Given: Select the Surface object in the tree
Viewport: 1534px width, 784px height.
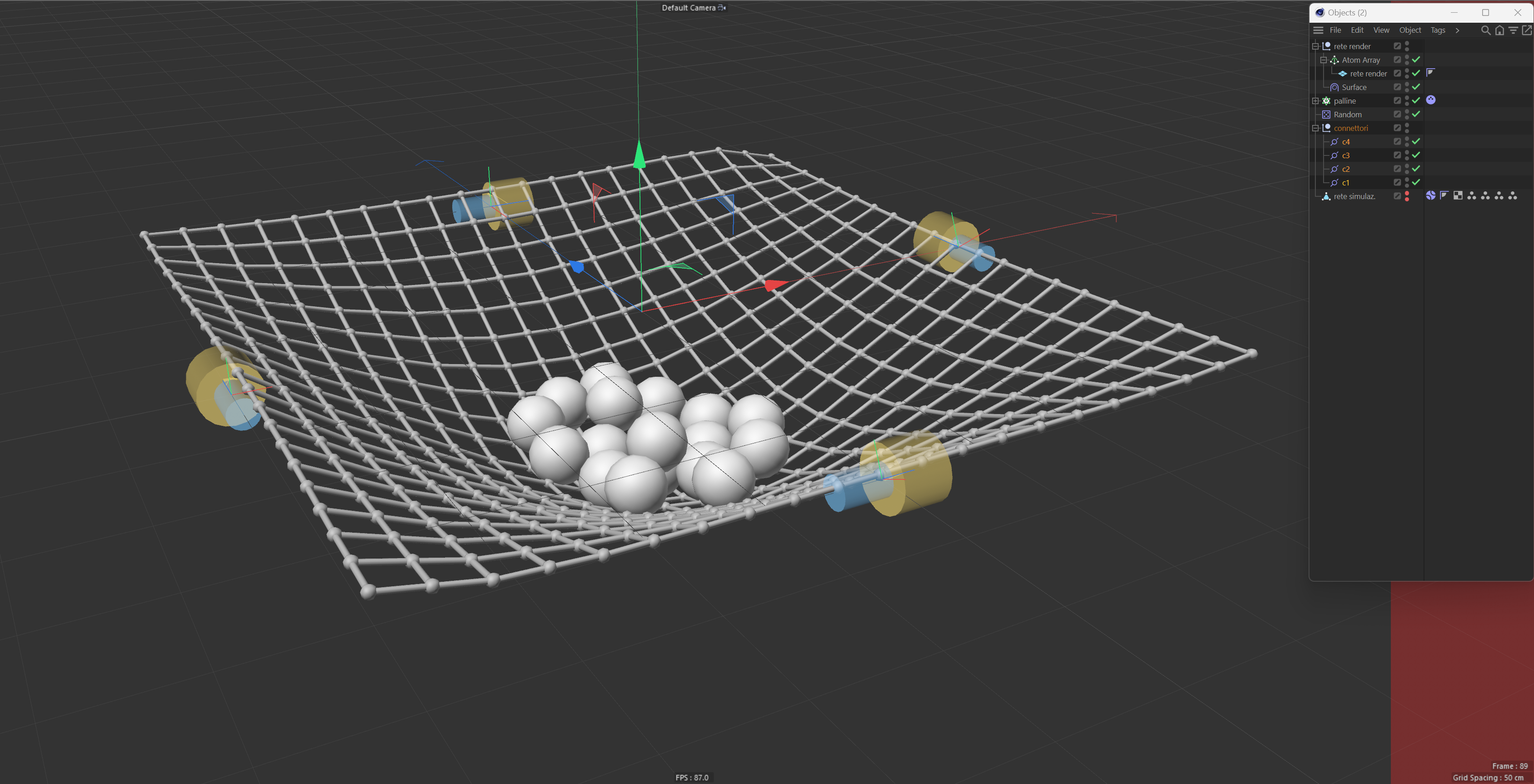Looking at the screenshot, I should [x=1354, y=87].
